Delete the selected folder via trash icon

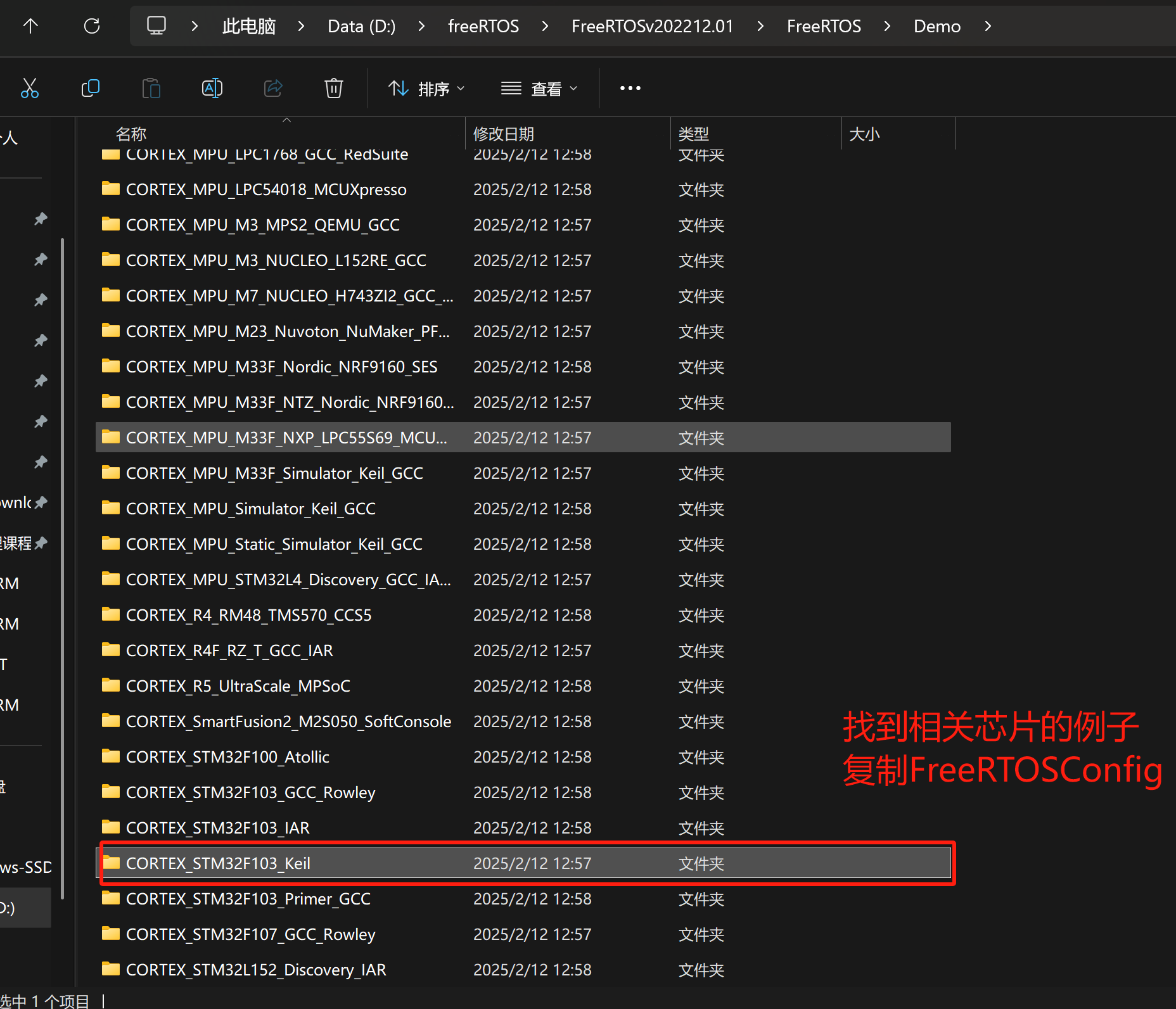pos(333,88)
